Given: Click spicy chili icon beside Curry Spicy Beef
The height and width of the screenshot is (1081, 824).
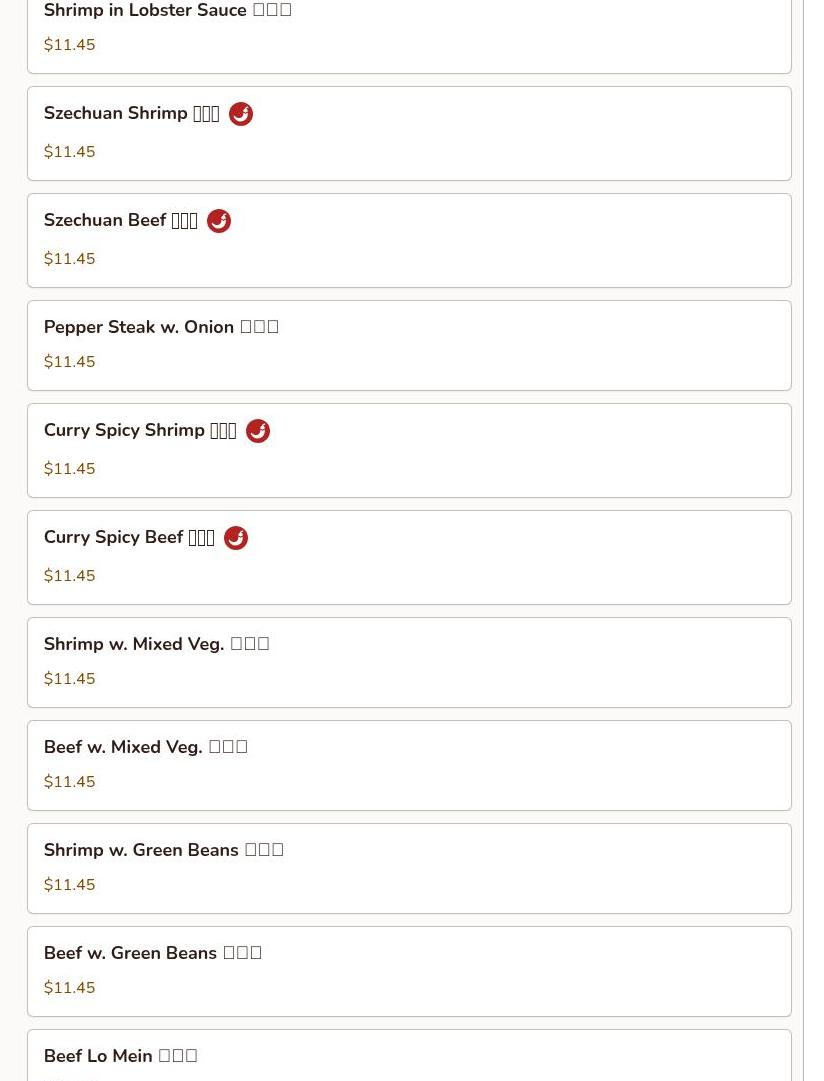Looking at the screenshot, I should click(235, 538).
